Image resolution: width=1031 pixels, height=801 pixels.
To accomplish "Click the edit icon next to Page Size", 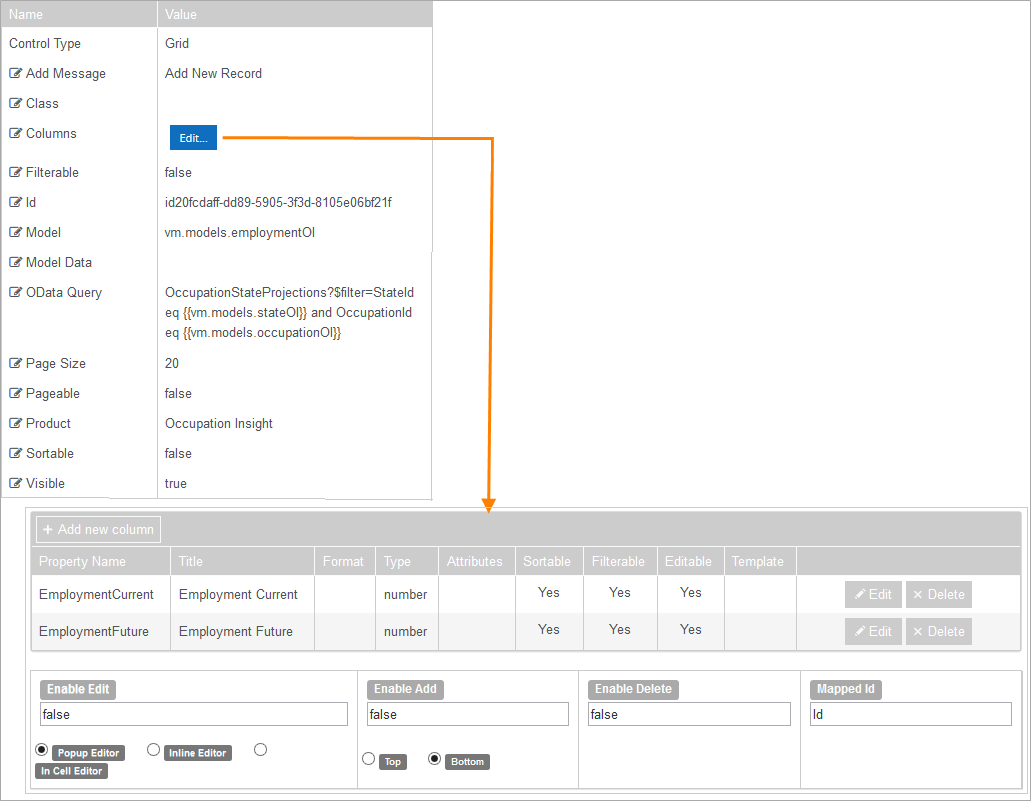I will [x=15, y=364].
